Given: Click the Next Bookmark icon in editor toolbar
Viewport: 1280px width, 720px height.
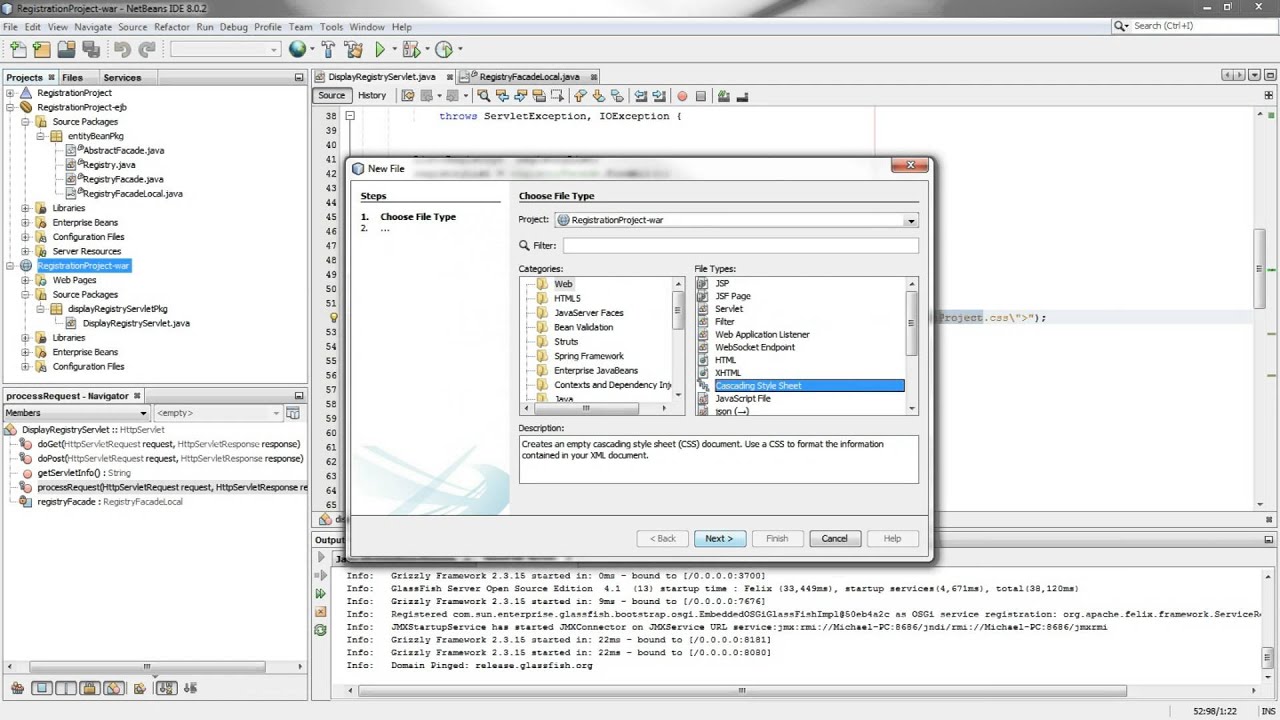Looking at the screenshot, I should 598,96.
